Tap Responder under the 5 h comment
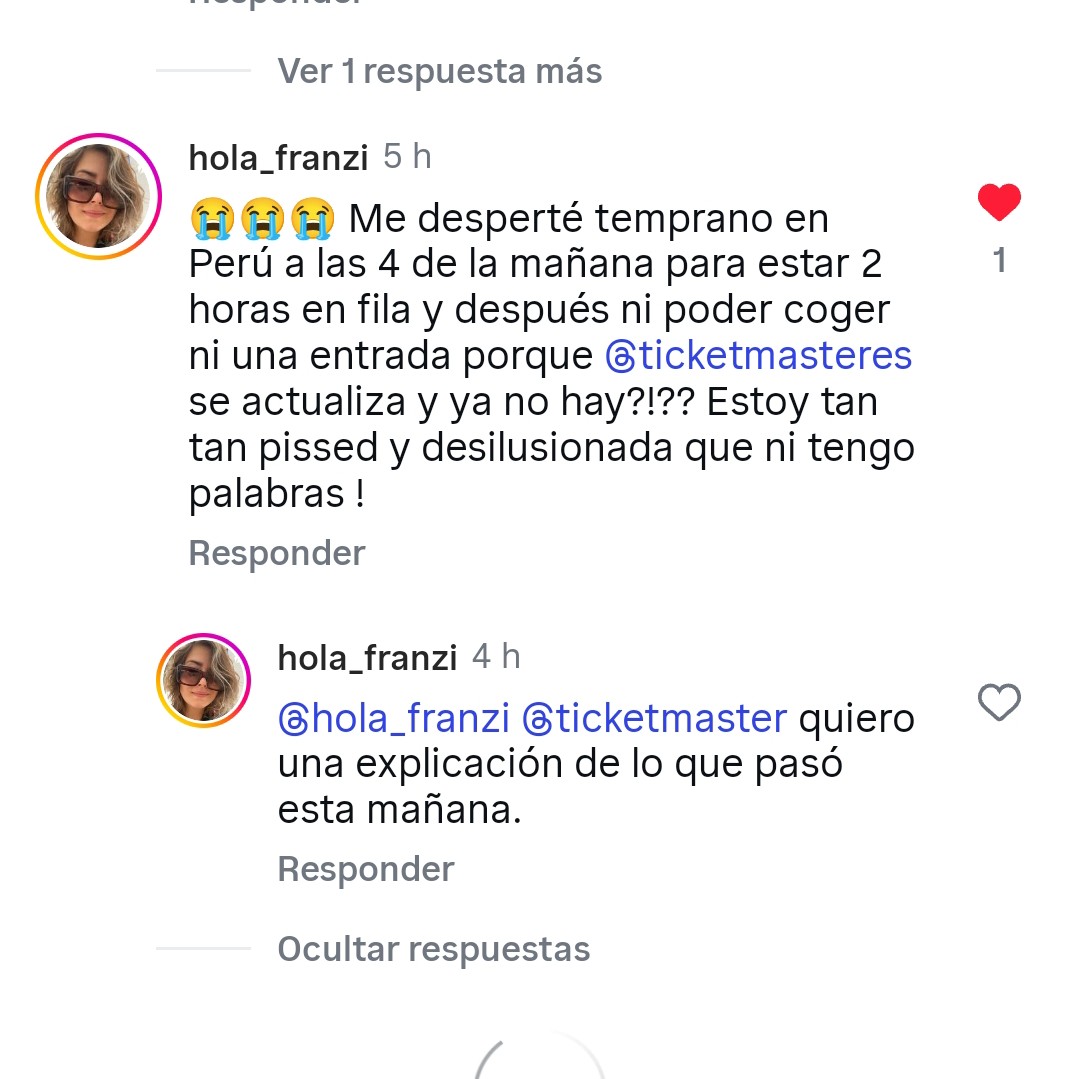The image size is (1080, 1079). (x=277, y=553)
